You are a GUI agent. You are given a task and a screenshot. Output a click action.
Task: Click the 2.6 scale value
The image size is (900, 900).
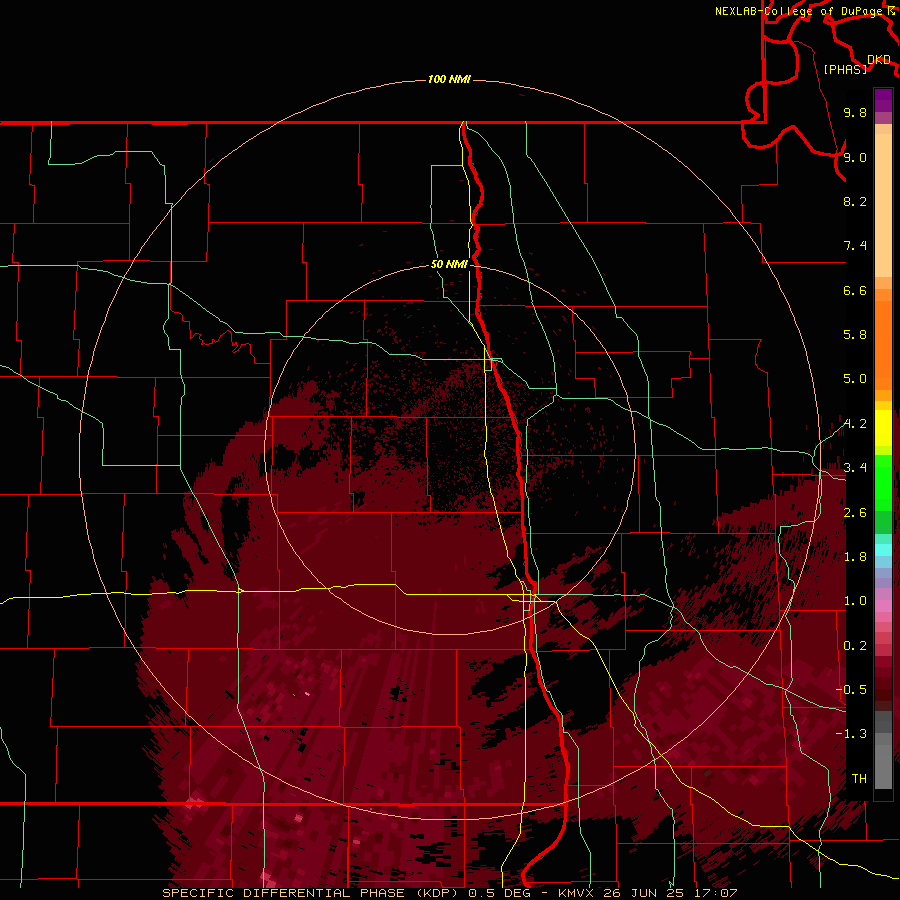[x=855, y=513]
